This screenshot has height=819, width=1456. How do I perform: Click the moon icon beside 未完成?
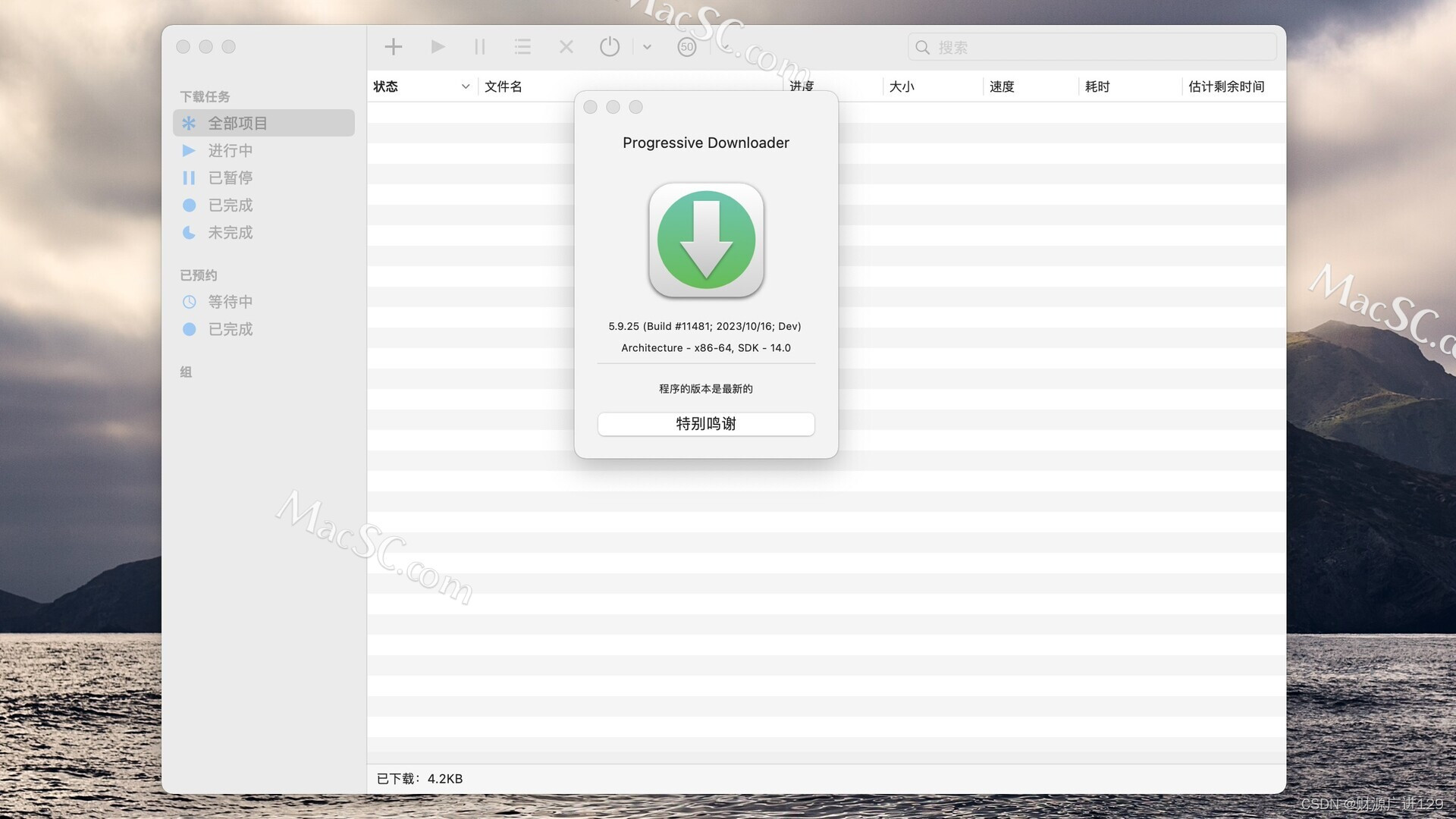click(189, 232)
